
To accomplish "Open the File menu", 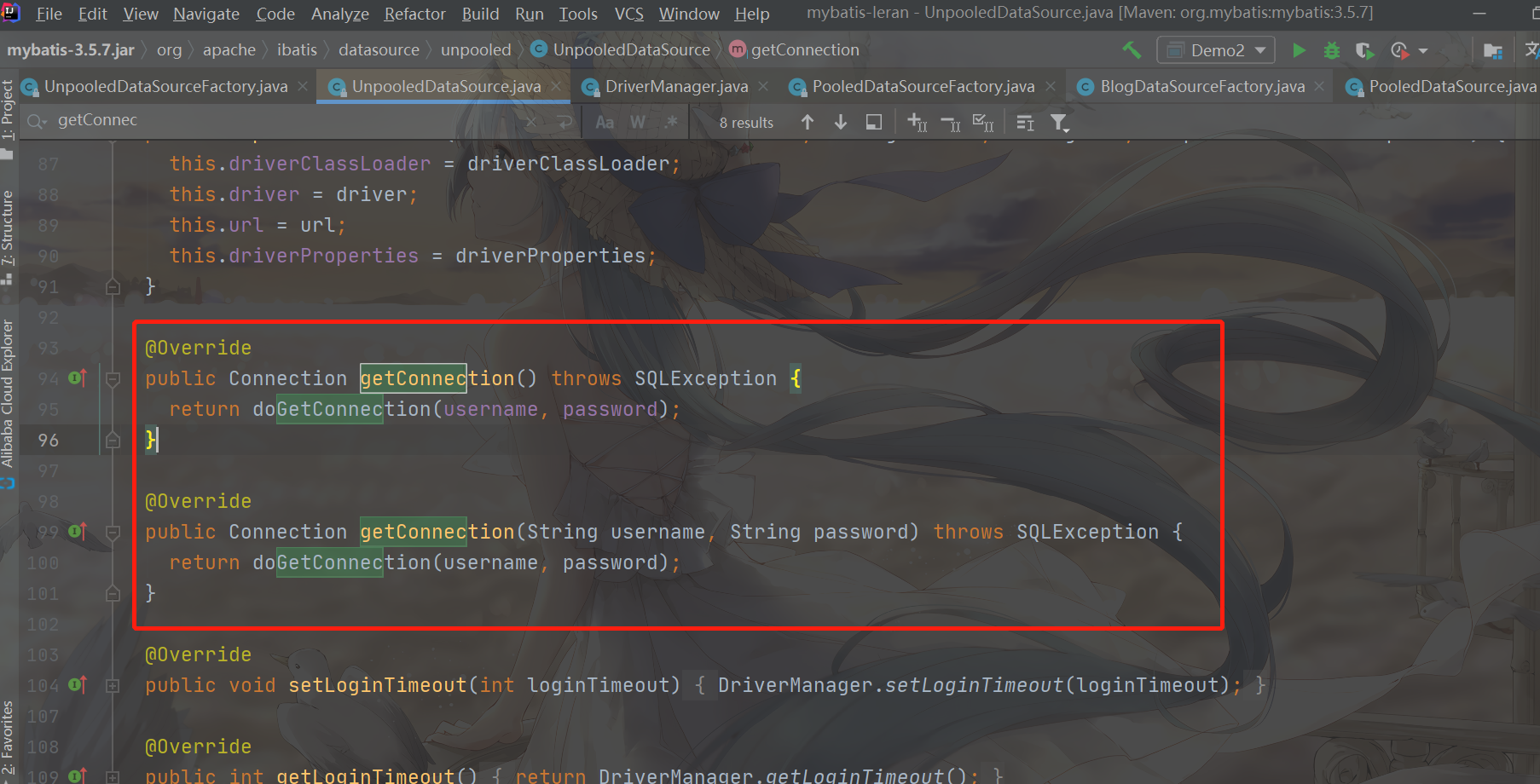I will coord(49,14).
